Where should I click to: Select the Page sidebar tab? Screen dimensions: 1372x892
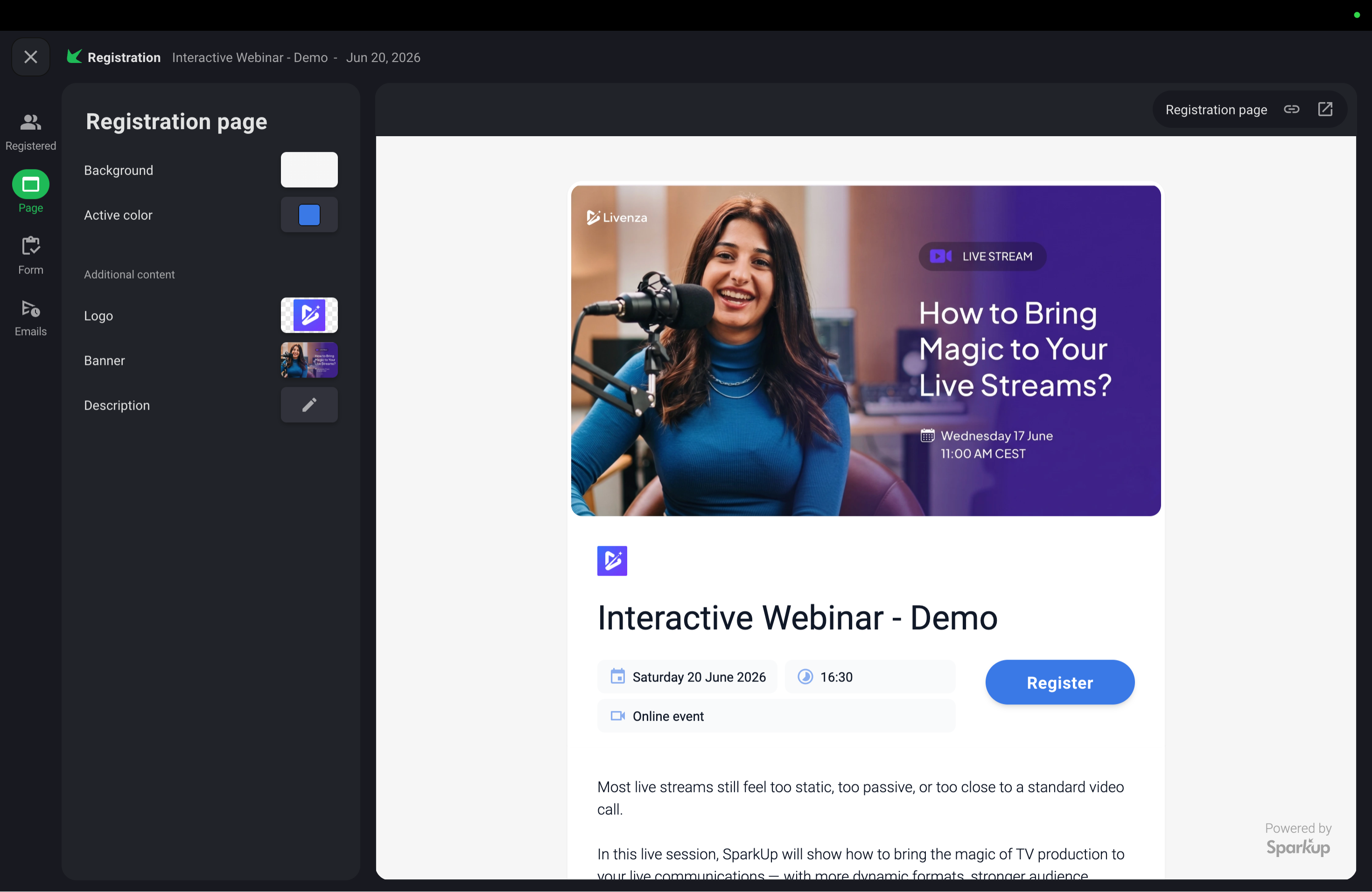(x=30, y=192)
